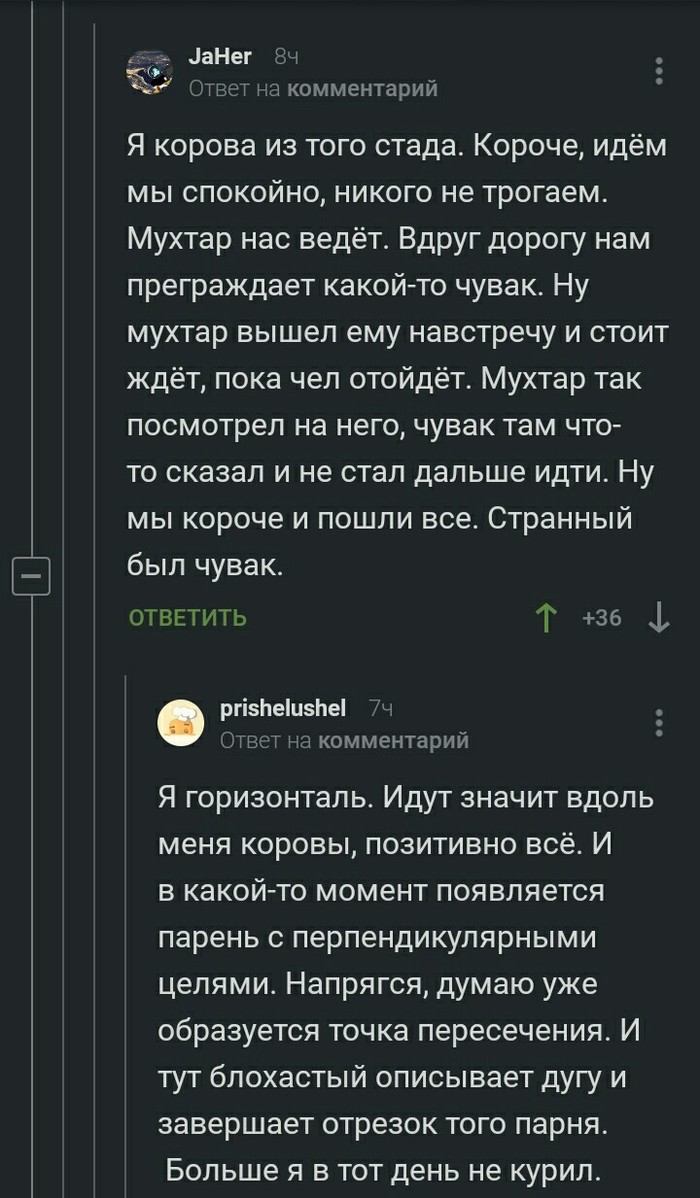This screenshot has width=700, height=1198.
Task: Downvote JaHer's comment with the down arrow
Action: click(x=658, y=619)
